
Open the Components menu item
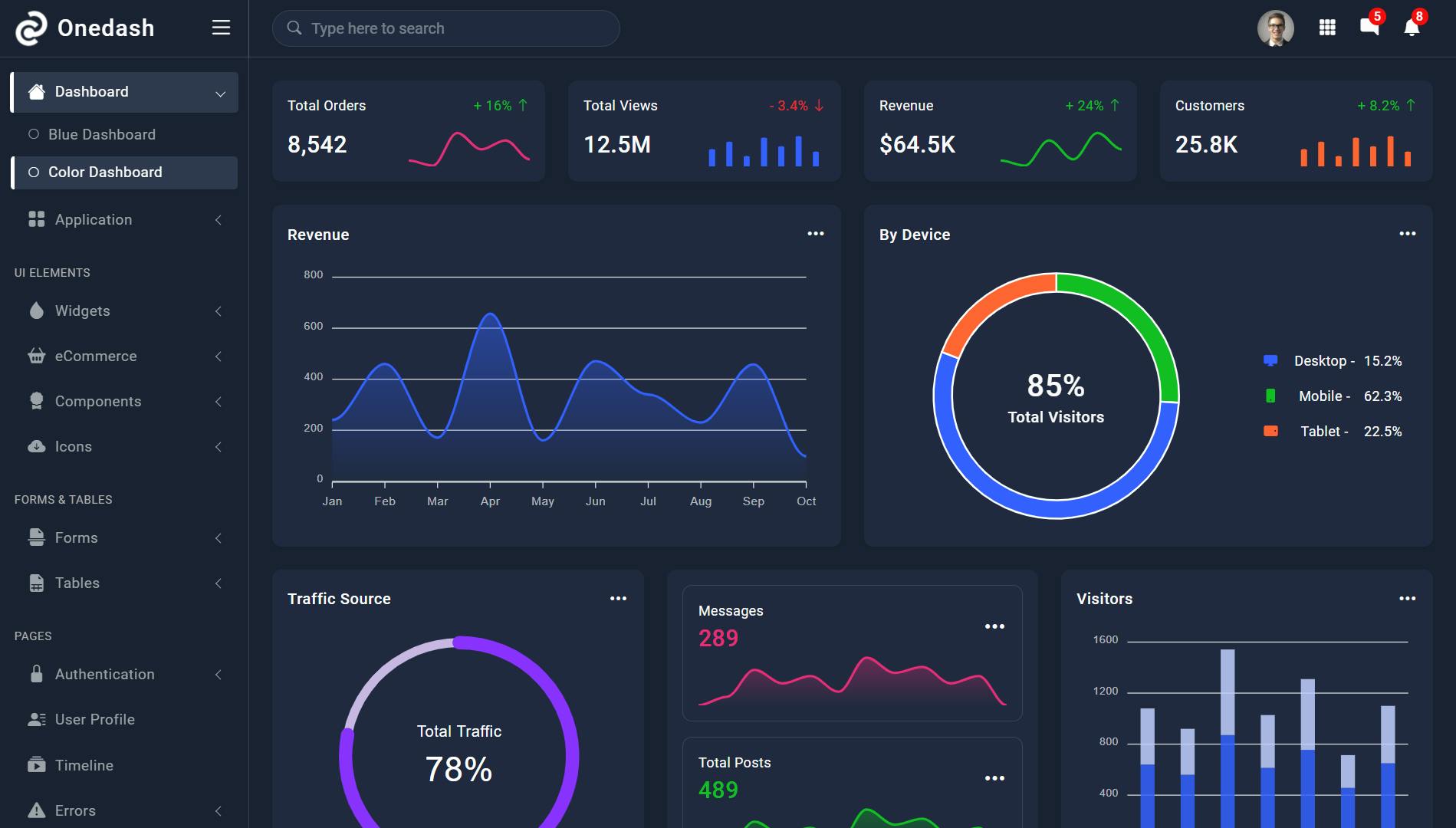[124, 401]
